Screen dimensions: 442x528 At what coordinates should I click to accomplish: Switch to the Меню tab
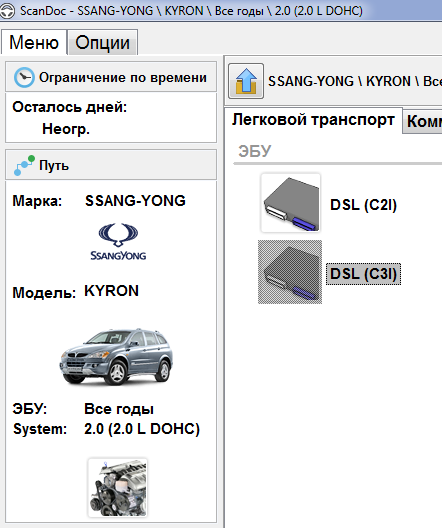34,42
